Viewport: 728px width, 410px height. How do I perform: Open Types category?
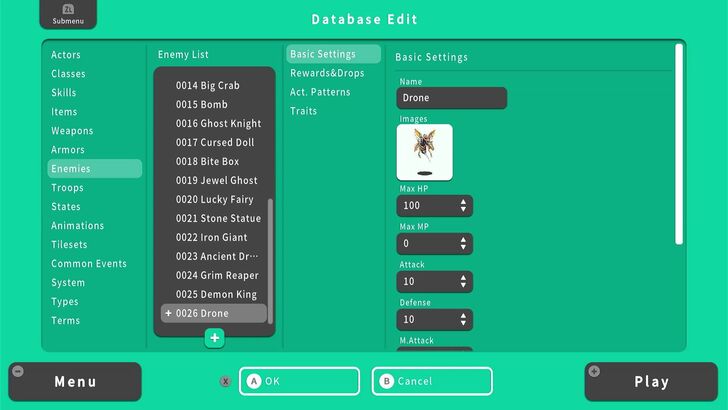click(65, 302)
